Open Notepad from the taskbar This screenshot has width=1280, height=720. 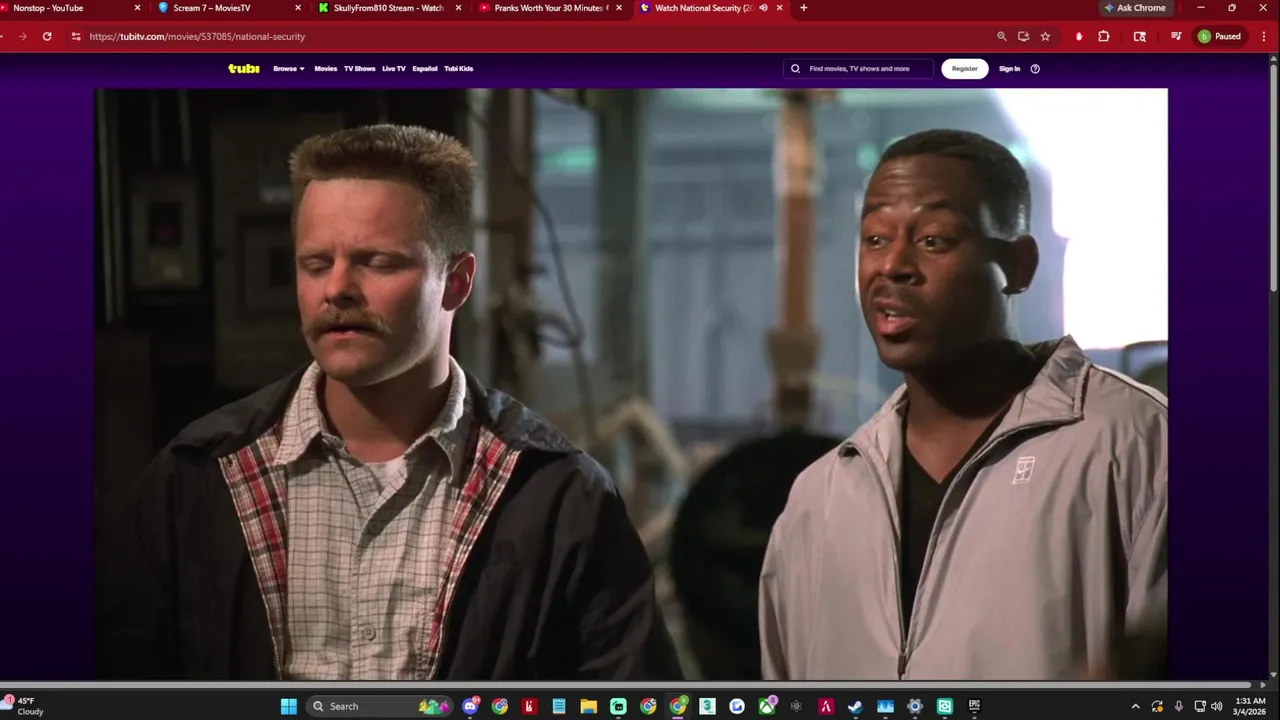559,706
